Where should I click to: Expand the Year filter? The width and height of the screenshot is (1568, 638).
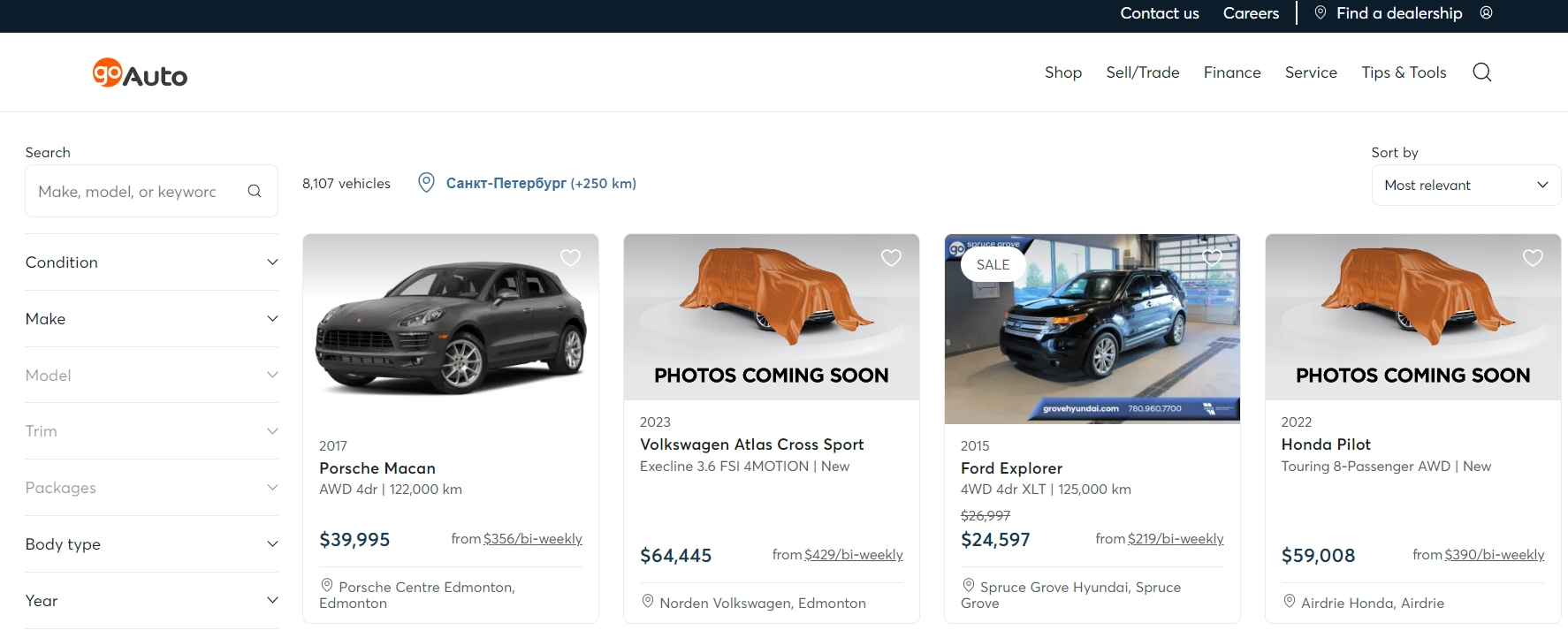pyautogui.click(x=152, y=601)
